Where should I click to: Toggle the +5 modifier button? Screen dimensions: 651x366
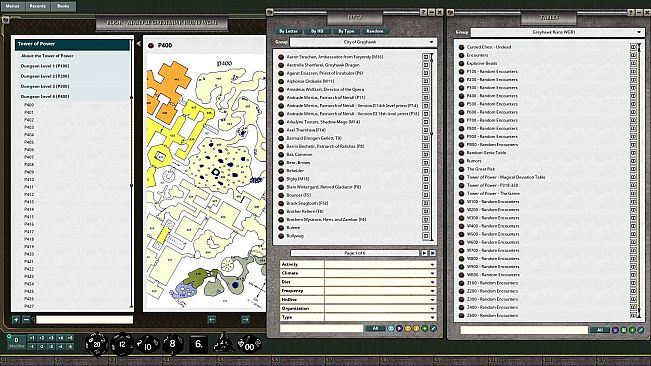point(70,338)
